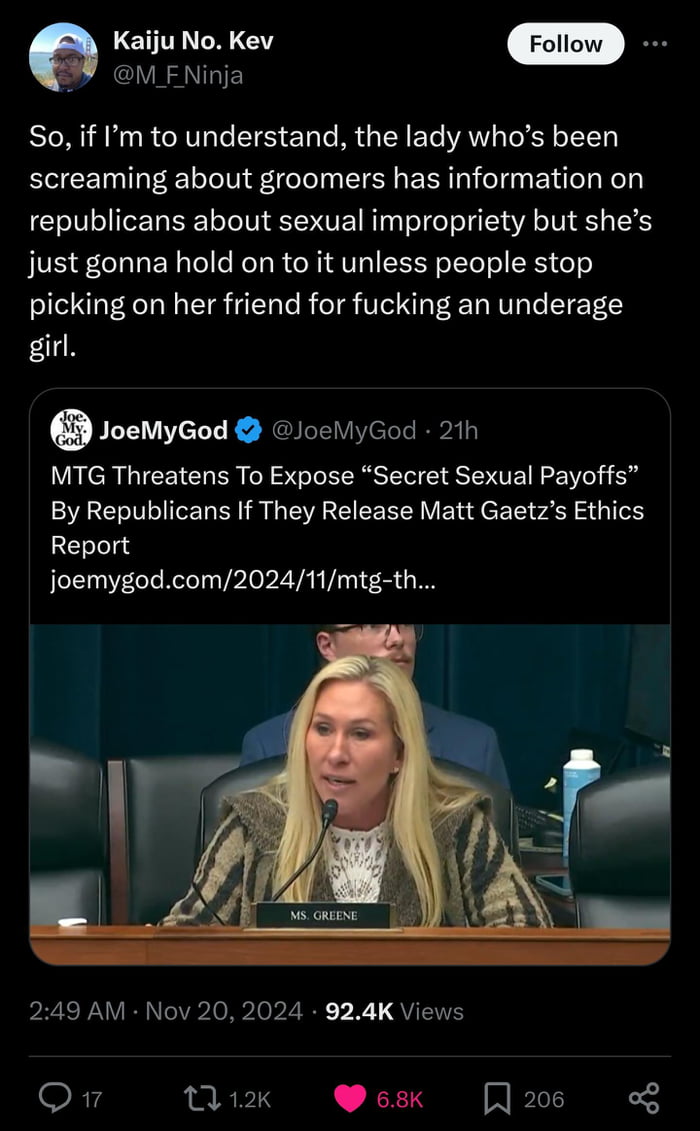The width and height of the screenshot is (700, 1131).
Task: Click the 21h timestamp on quoted tweet
Action: (x=459, y=431)
